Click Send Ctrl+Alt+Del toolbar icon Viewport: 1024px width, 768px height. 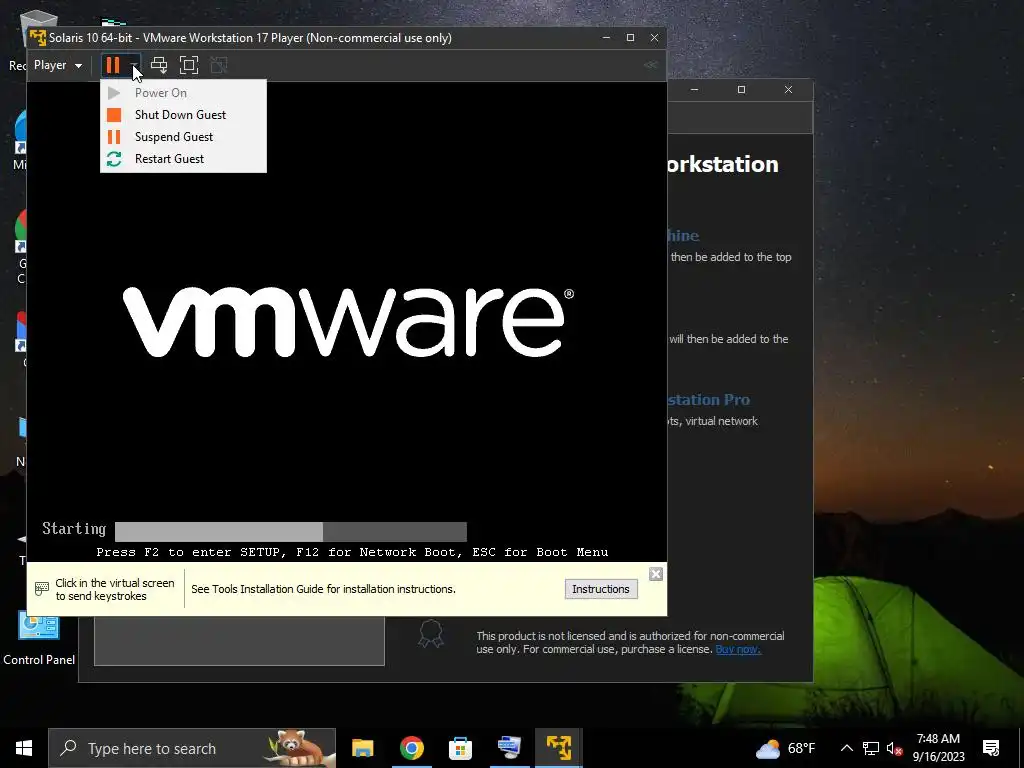159,65
